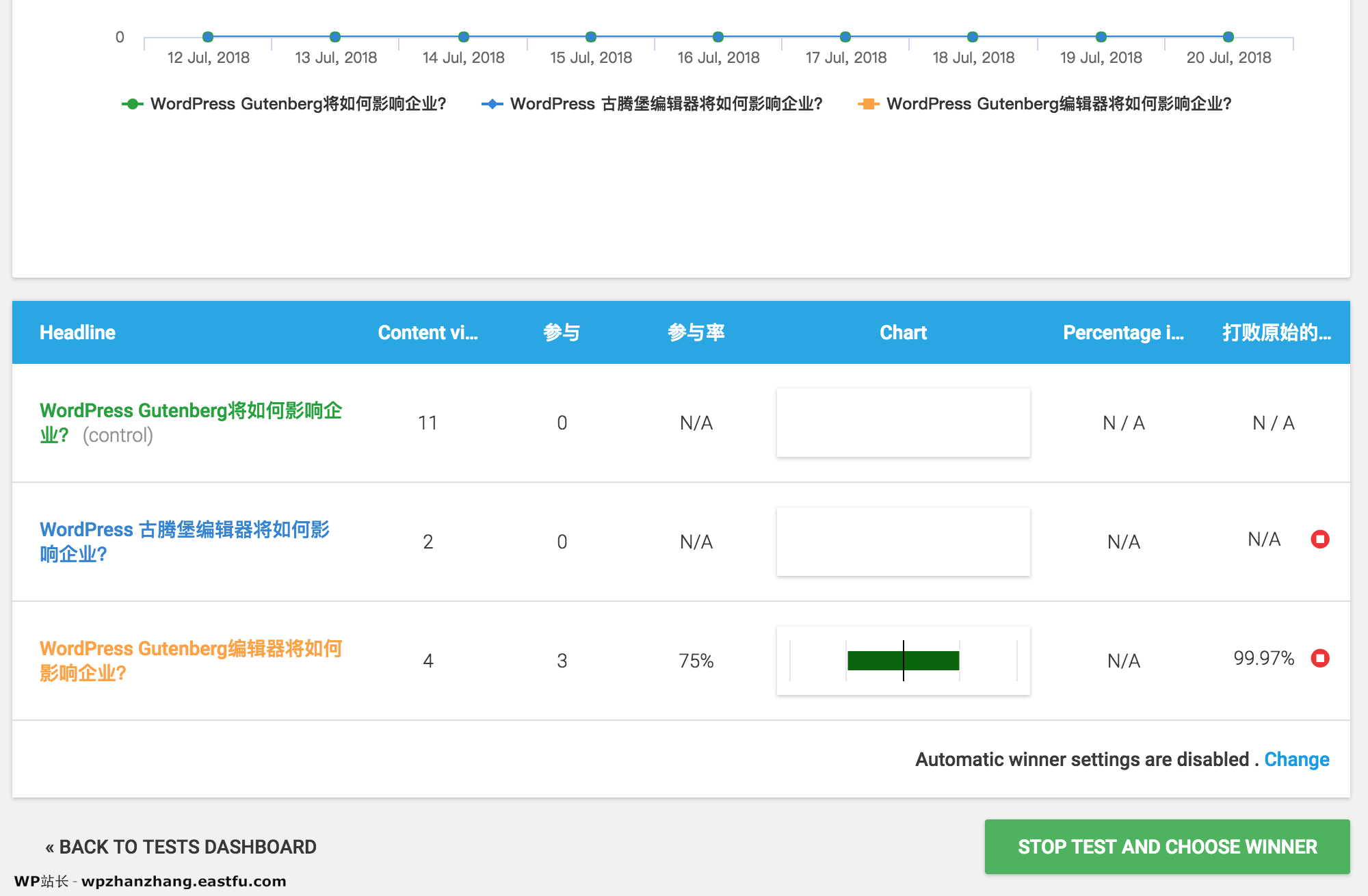The height and width of the screenshot is (896, 1368).
Task: Toggle visibility of blue 古腾堡编辑器 series
Action: click(x=666, y=104)
